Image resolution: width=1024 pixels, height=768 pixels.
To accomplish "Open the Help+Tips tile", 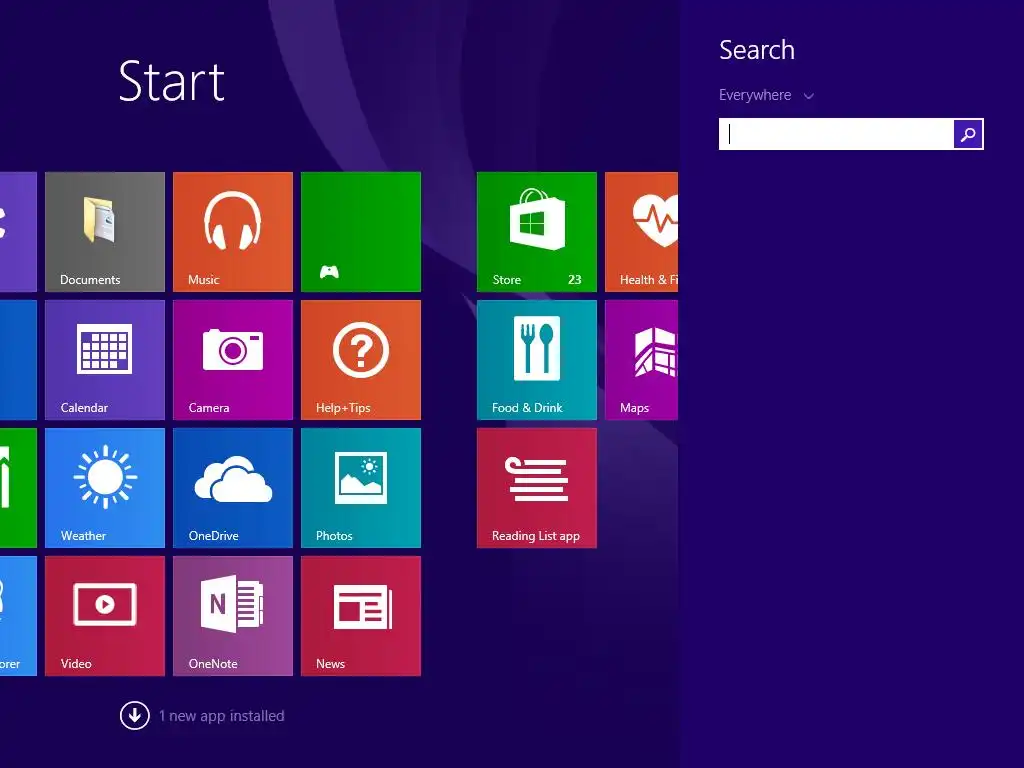I will (360, 360).
